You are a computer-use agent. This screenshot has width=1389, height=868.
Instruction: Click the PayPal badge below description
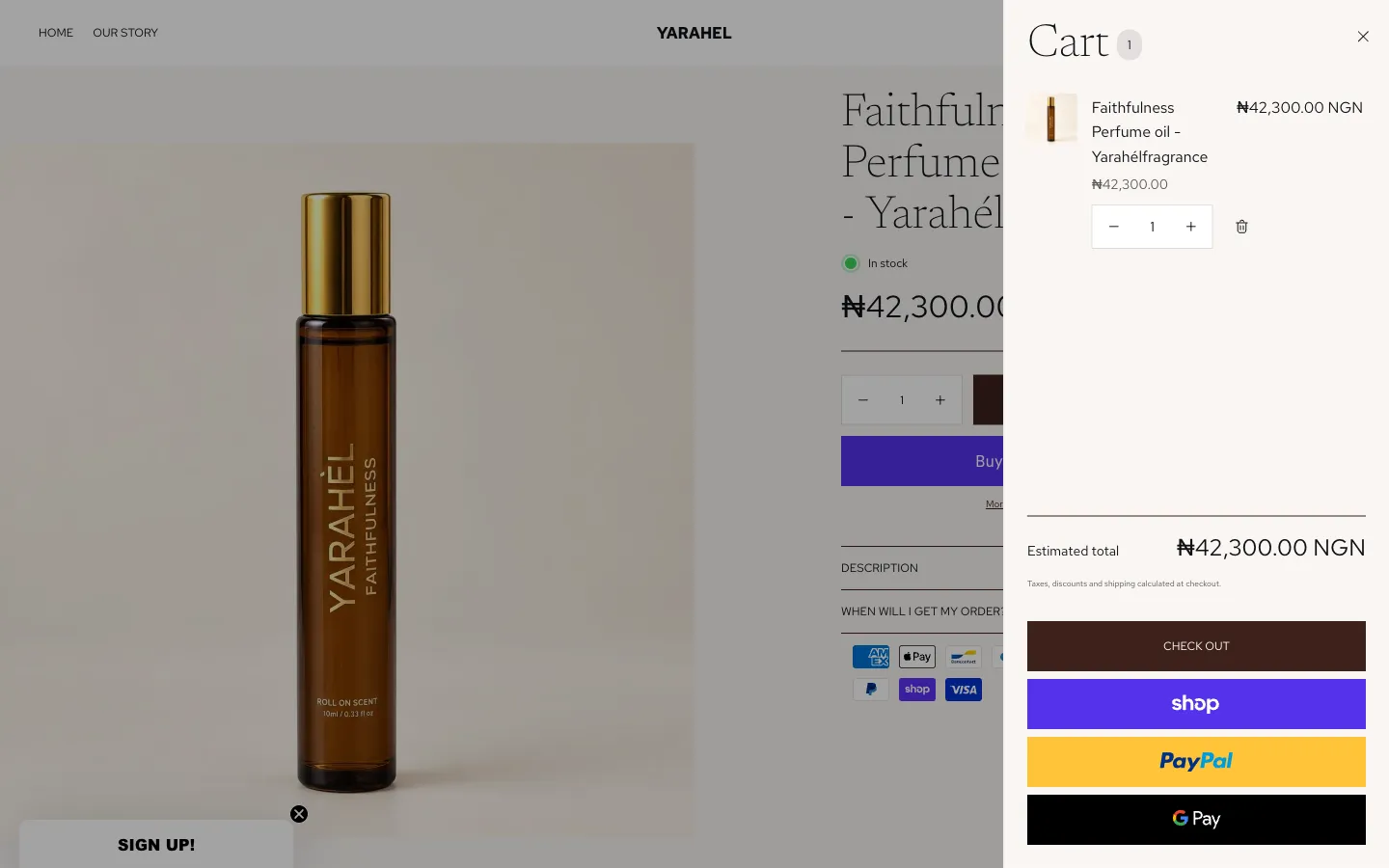(x=871, y=690)
